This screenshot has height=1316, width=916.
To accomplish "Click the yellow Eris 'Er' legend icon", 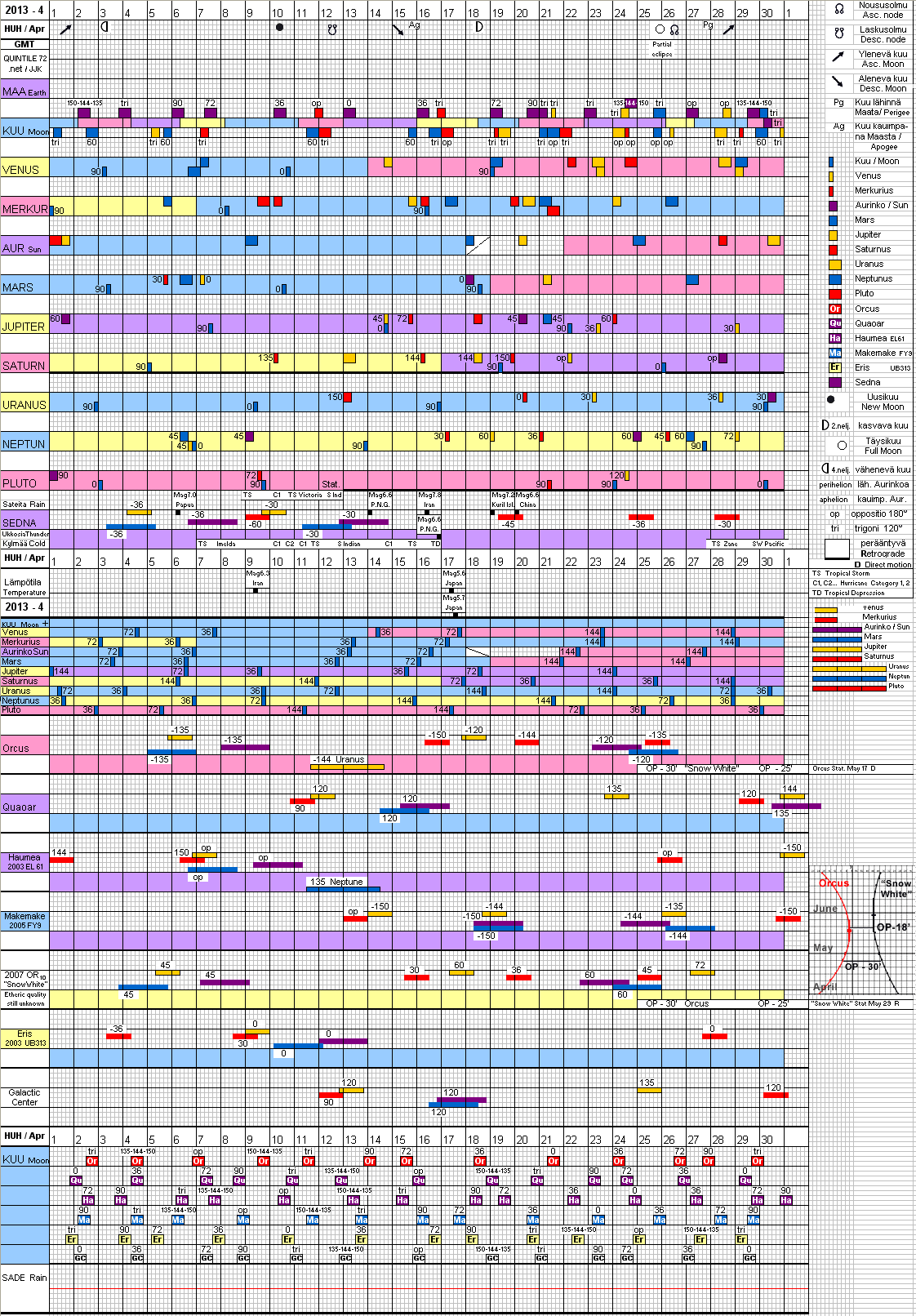I will pos(834,367).
